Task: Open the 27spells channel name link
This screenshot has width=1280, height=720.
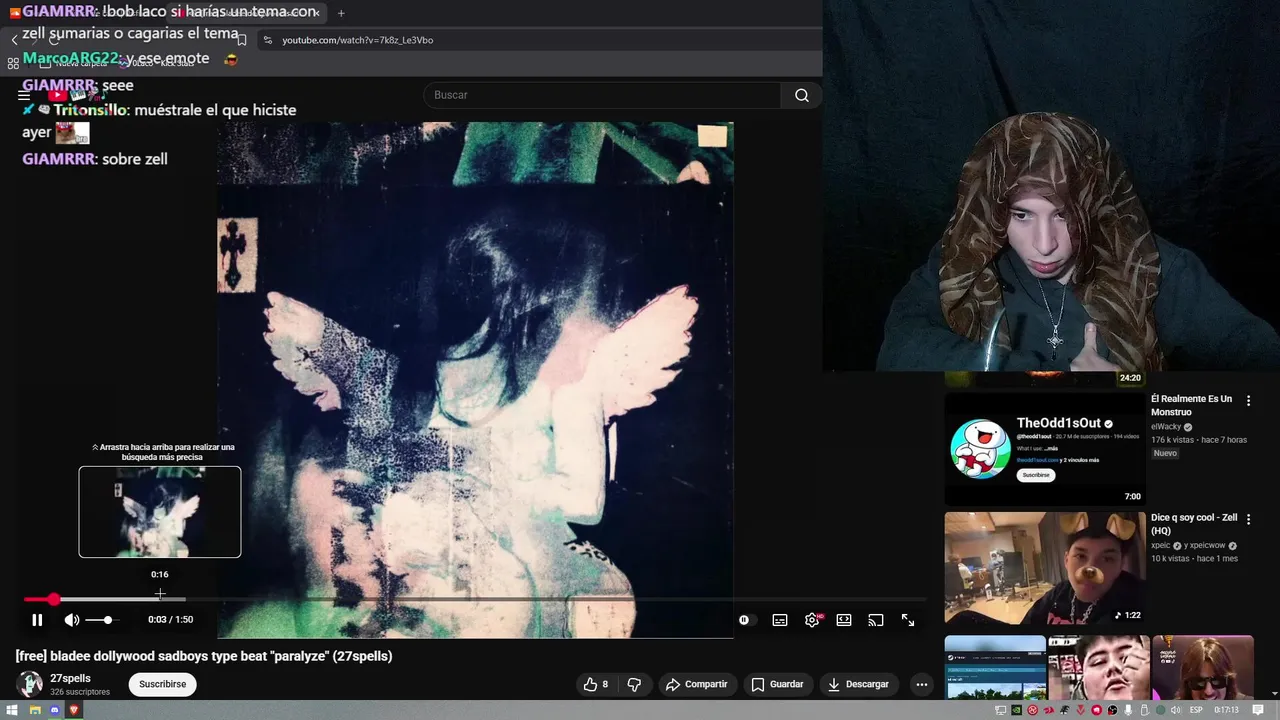Action: 70,678
